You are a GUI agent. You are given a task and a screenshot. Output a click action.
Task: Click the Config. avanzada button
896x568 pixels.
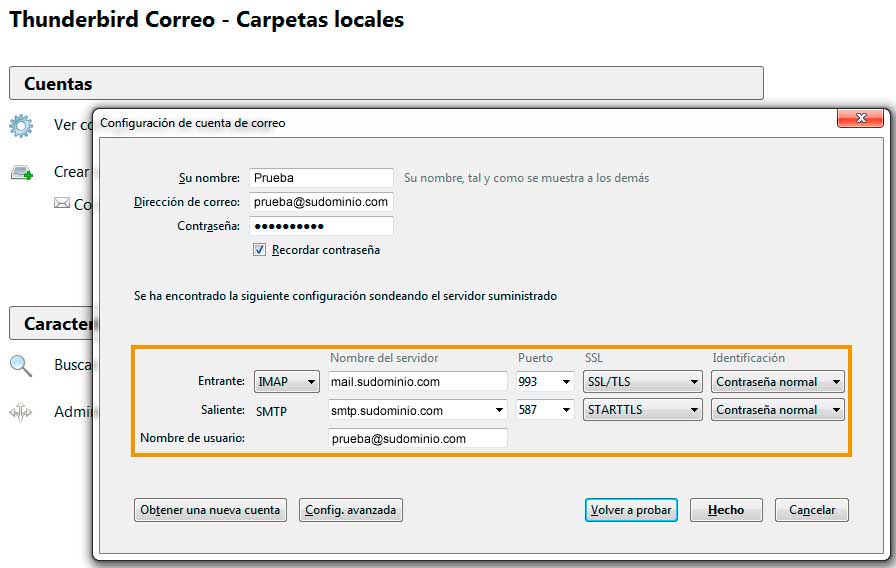(350, 510)
